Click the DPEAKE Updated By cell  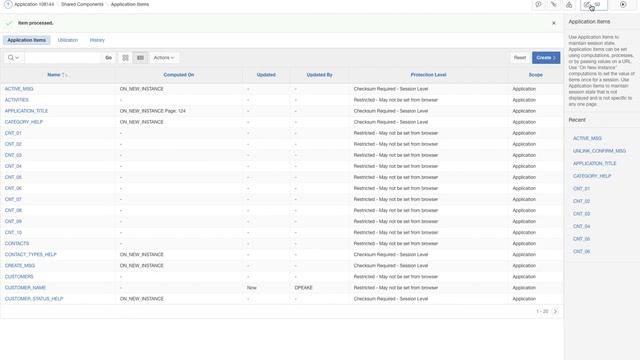coord(303,288)
